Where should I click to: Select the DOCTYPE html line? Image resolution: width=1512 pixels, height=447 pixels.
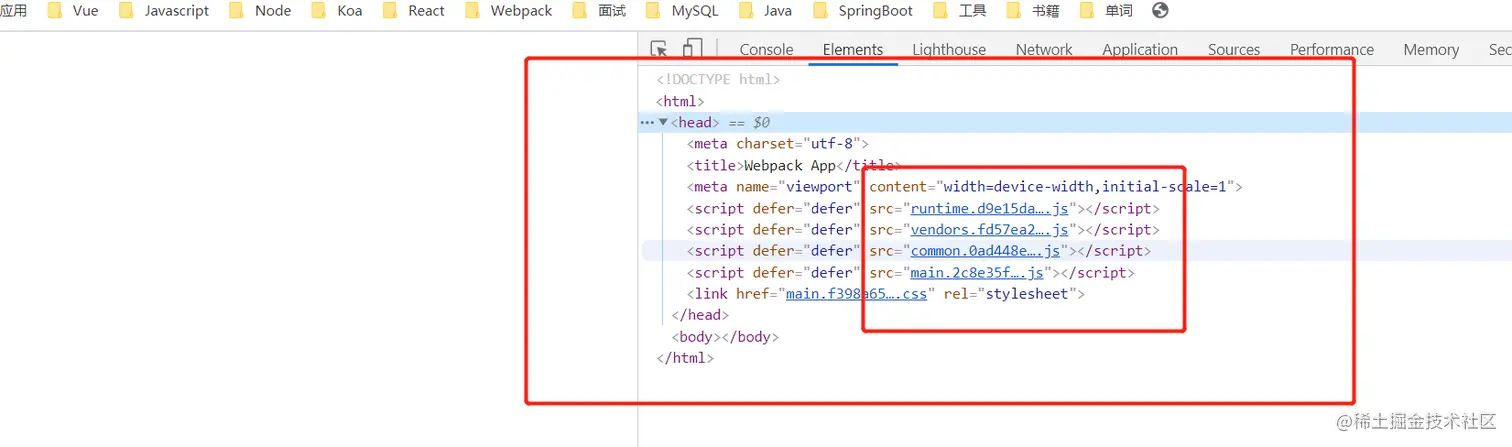coord(718,79)
